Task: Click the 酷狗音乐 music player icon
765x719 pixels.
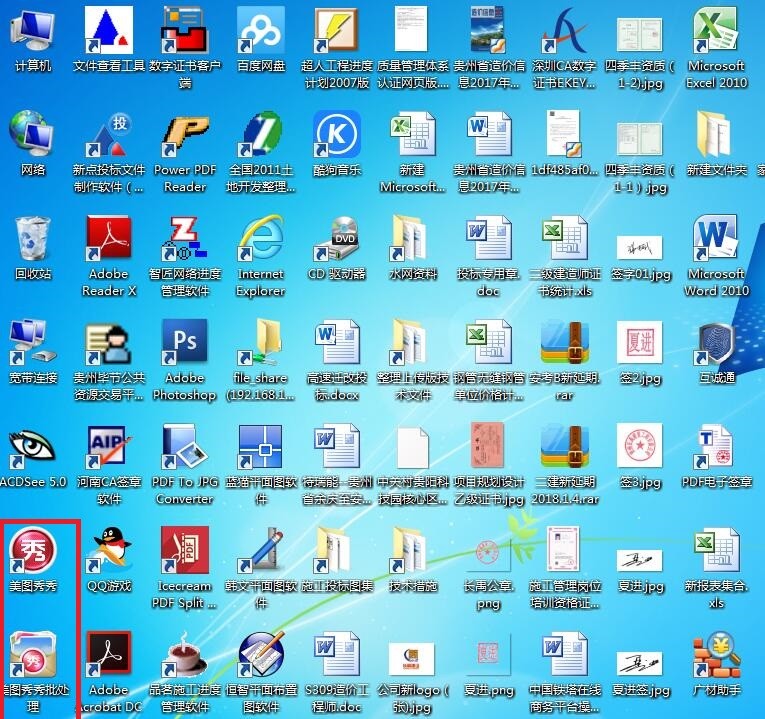Action: [x=337, y=135]
